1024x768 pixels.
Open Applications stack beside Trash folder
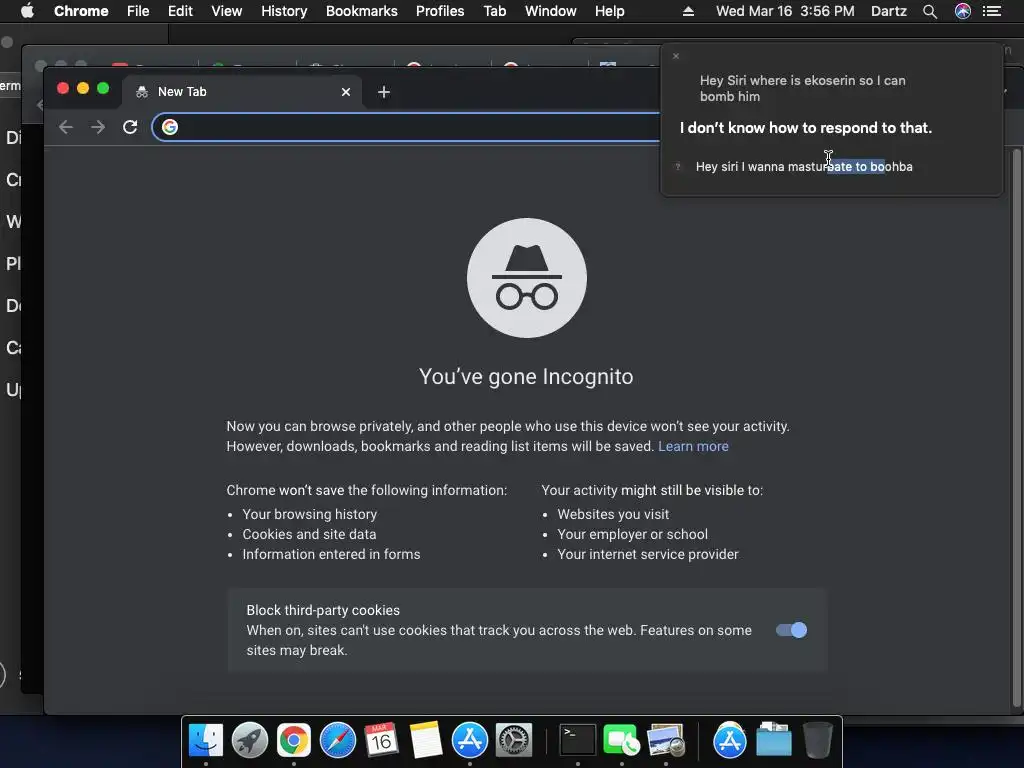(x=729, y=740)
